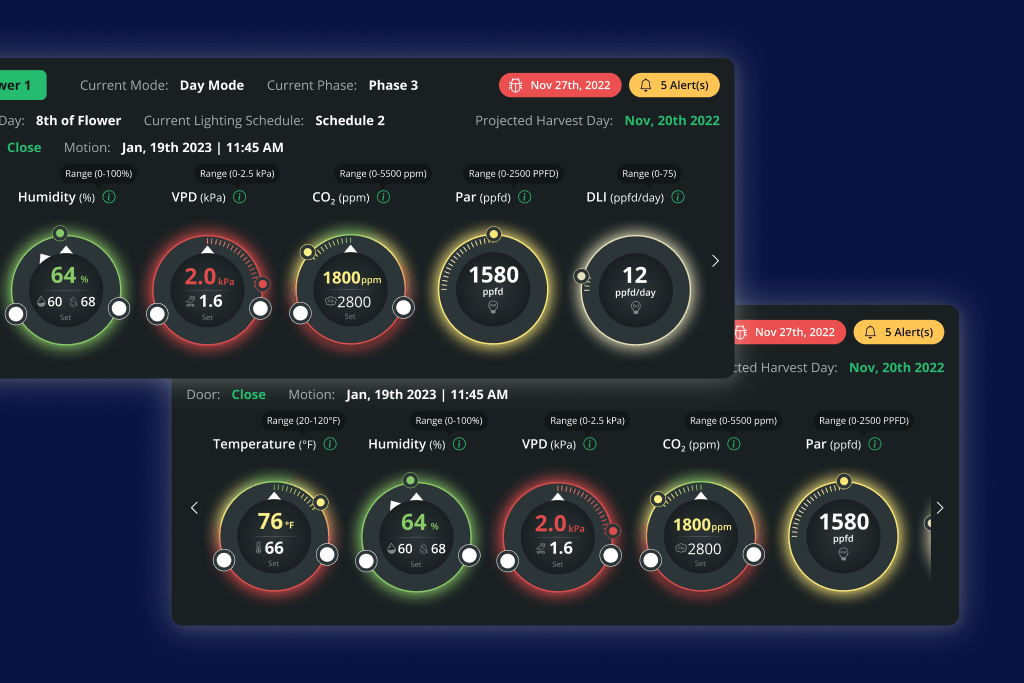Screen dimensions: 1024x683
Task: Select yellow marker atop upper Par gauge
Action: tap(494, 234)
